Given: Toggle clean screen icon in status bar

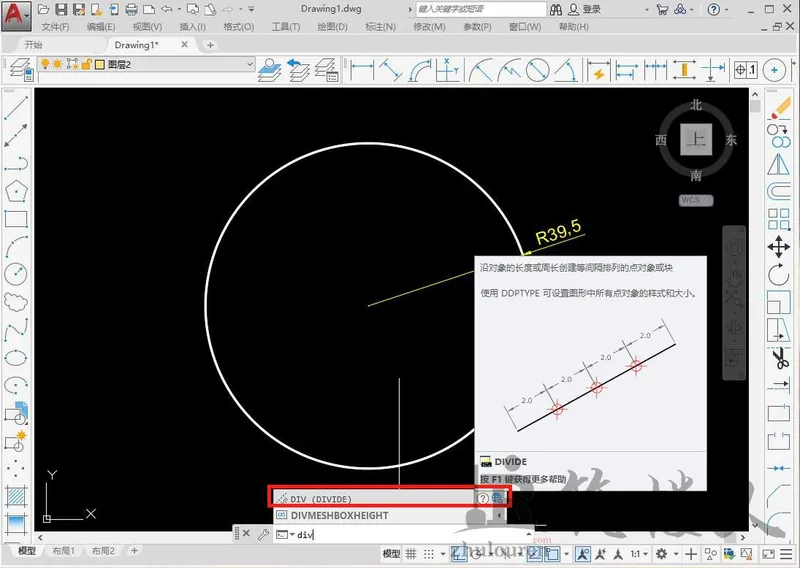Looking at the screenshot, I should pos(768,554).
